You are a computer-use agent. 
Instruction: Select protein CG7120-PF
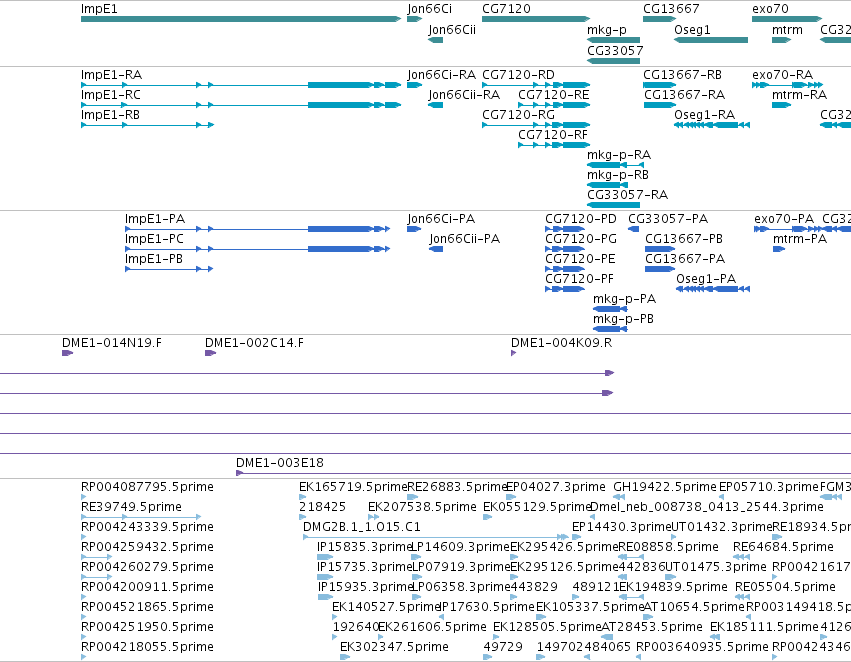coord(565,289)
